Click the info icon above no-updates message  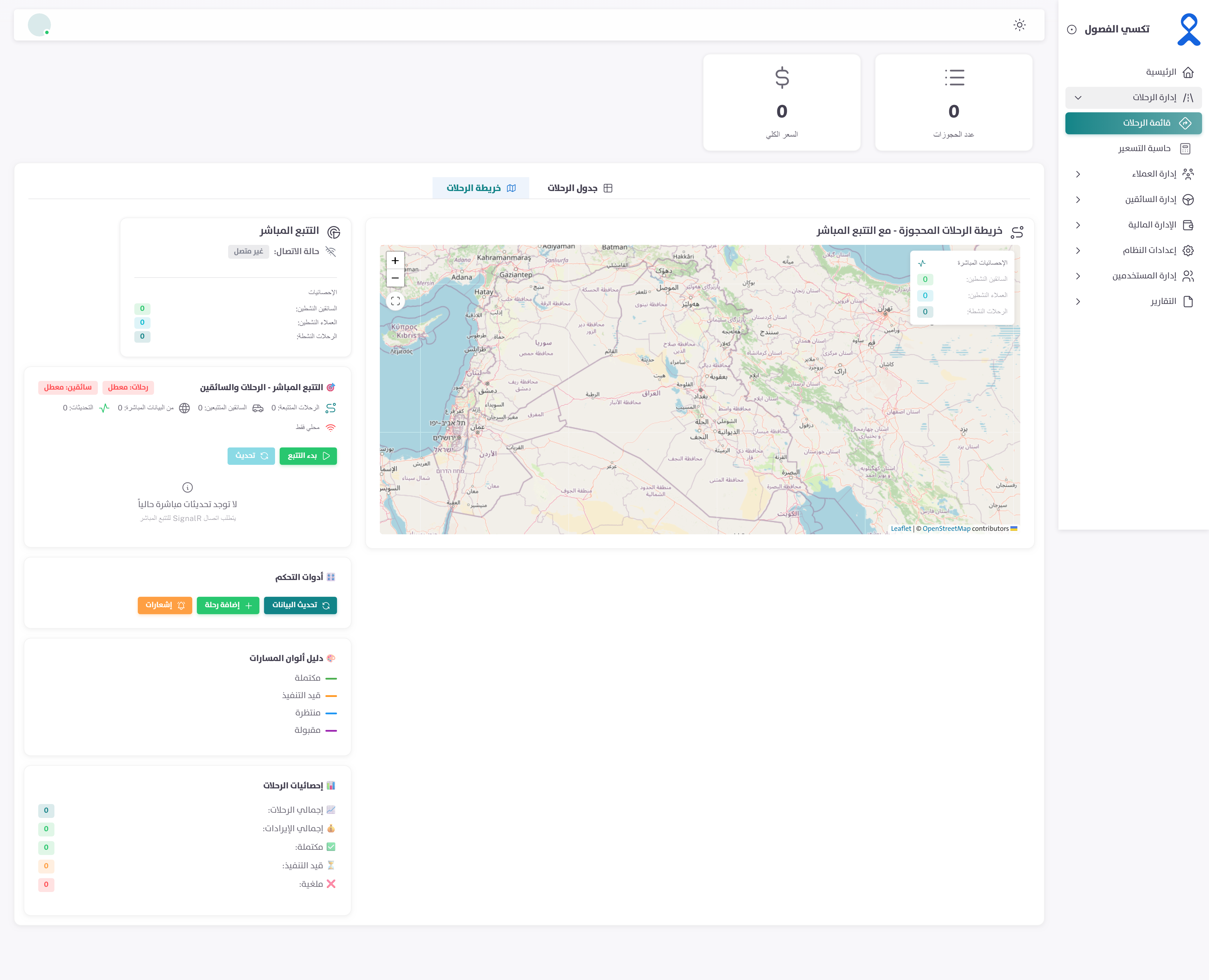(188, 487)
